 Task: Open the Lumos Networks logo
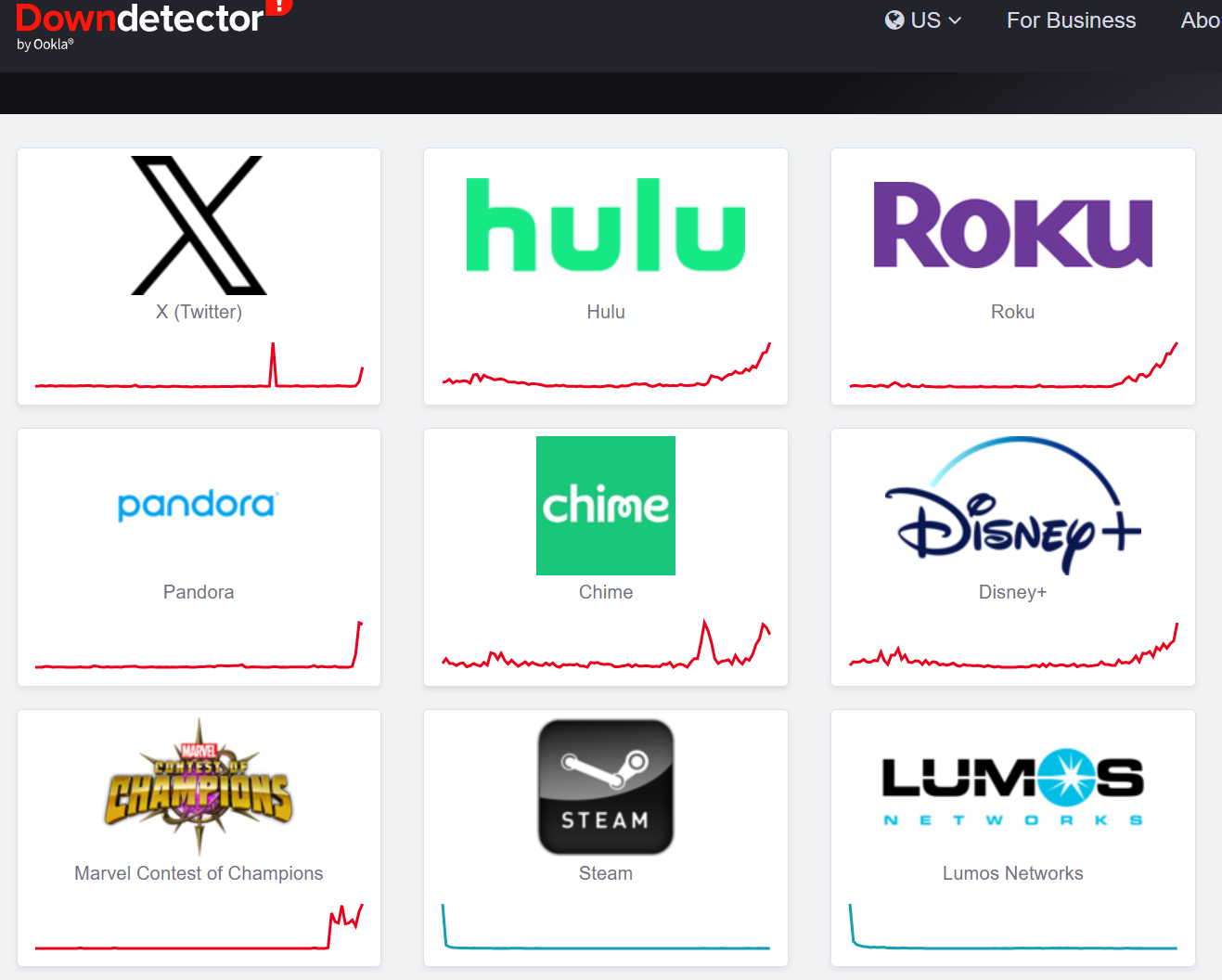coord(1012,788)
